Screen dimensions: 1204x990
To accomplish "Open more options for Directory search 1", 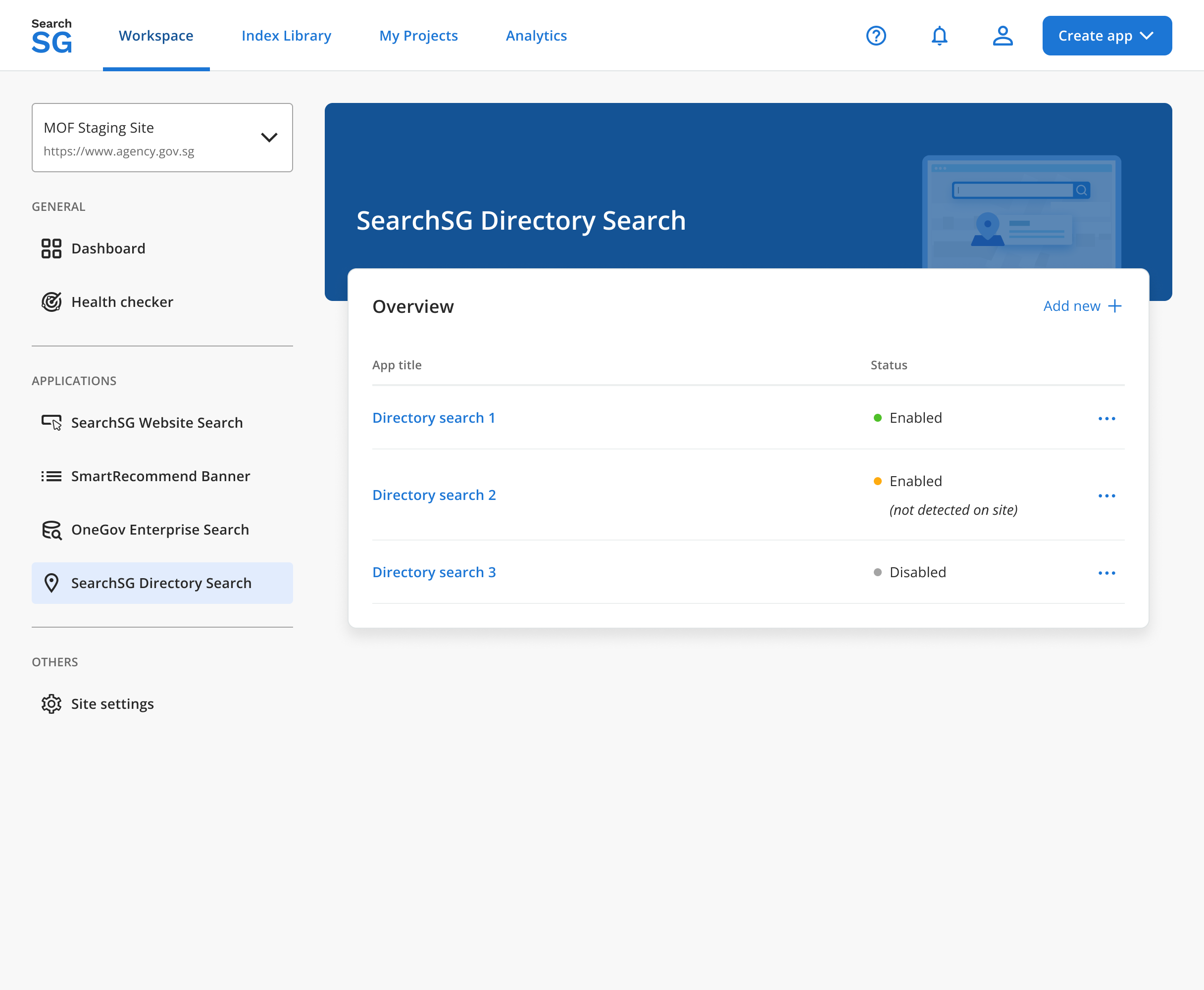I will click(x=1107, y=419).
